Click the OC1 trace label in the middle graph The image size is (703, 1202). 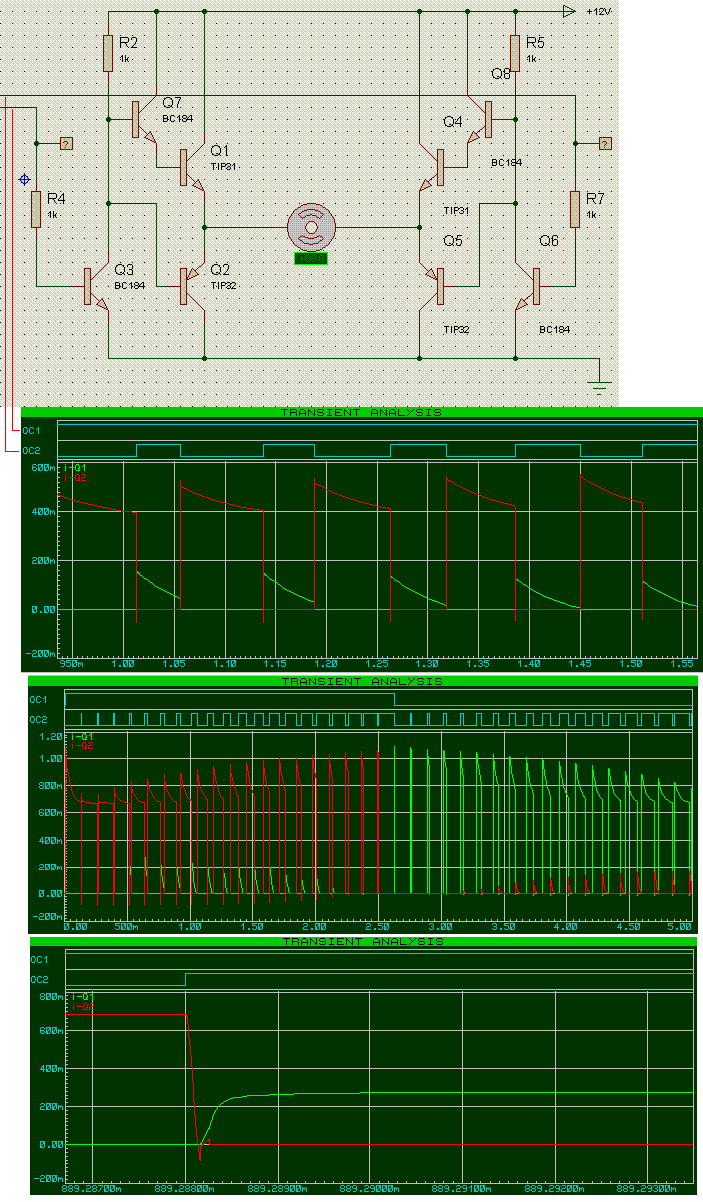(39, 699)
